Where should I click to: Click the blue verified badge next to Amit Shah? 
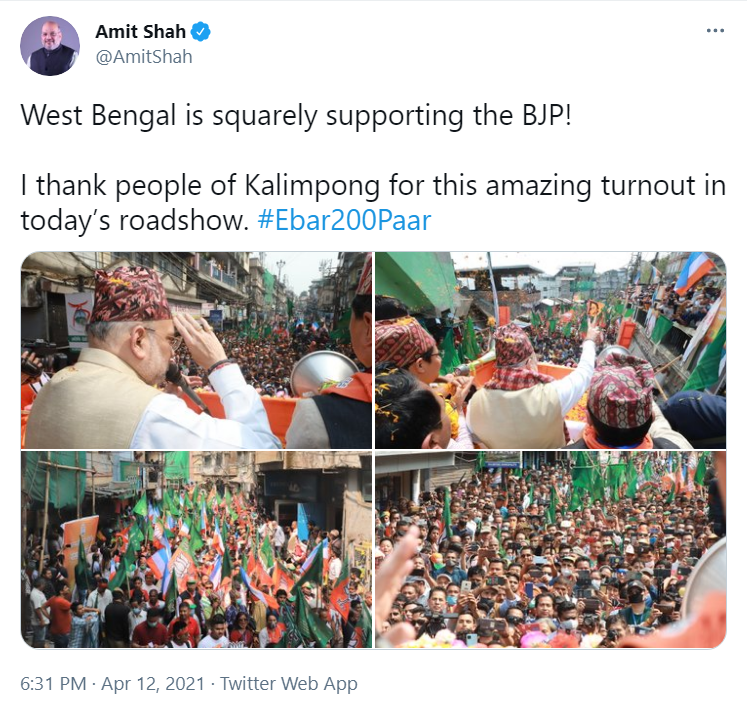[x=201, y=32]
